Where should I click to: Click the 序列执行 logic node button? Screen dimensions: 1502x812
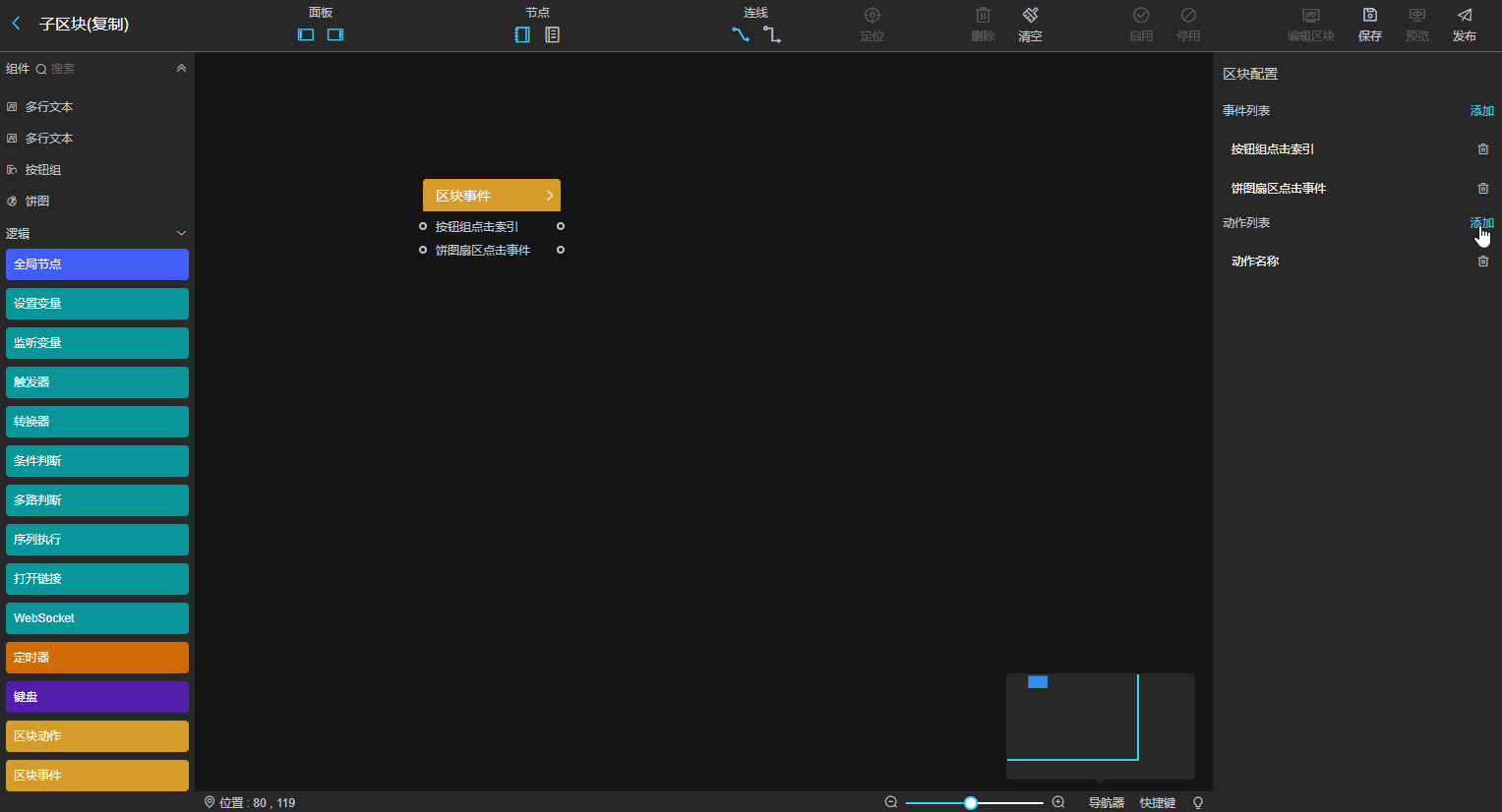click(97, 540)
